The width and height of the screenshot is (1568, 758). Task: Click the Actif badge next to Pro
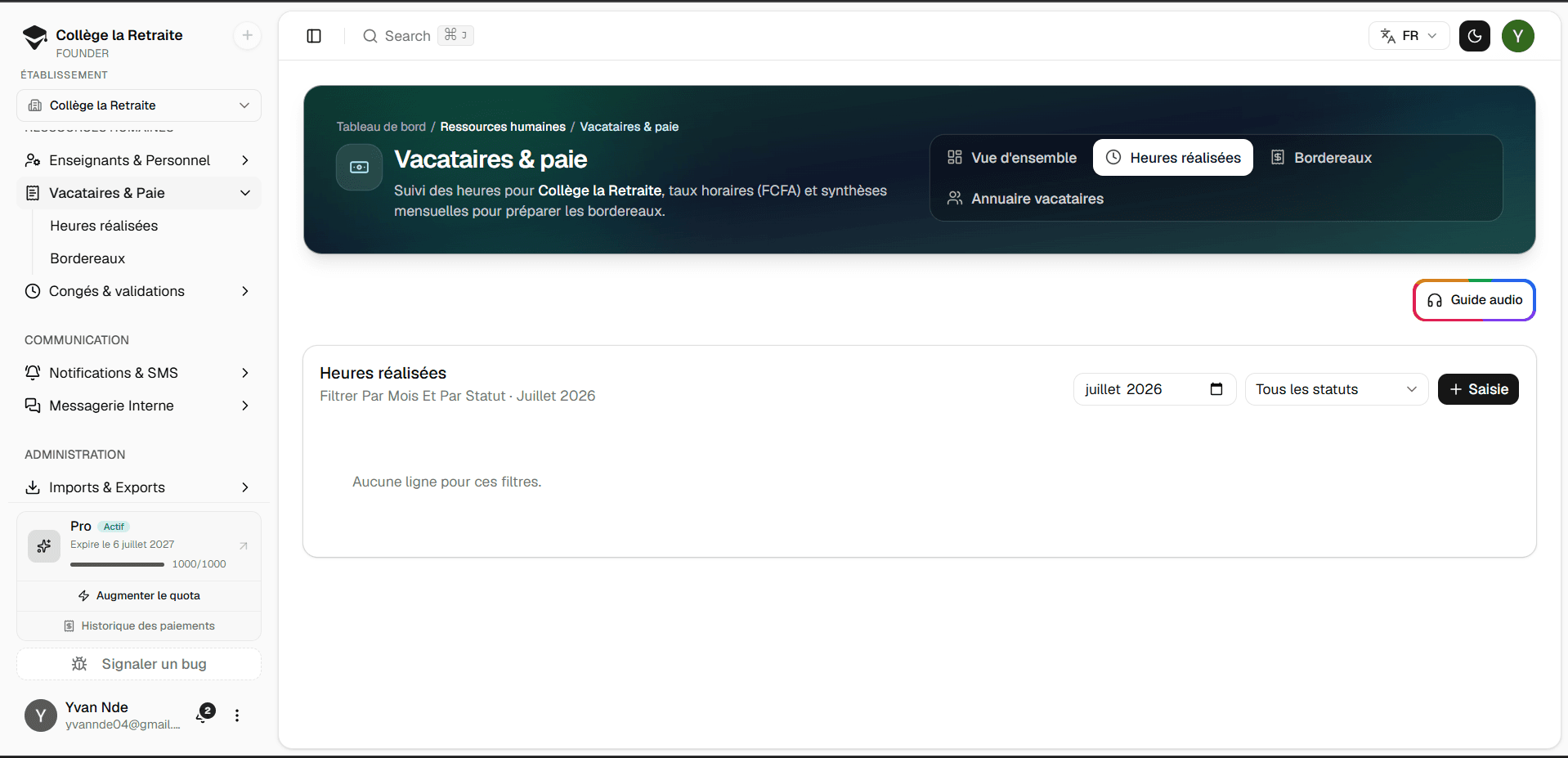(114, 527)
